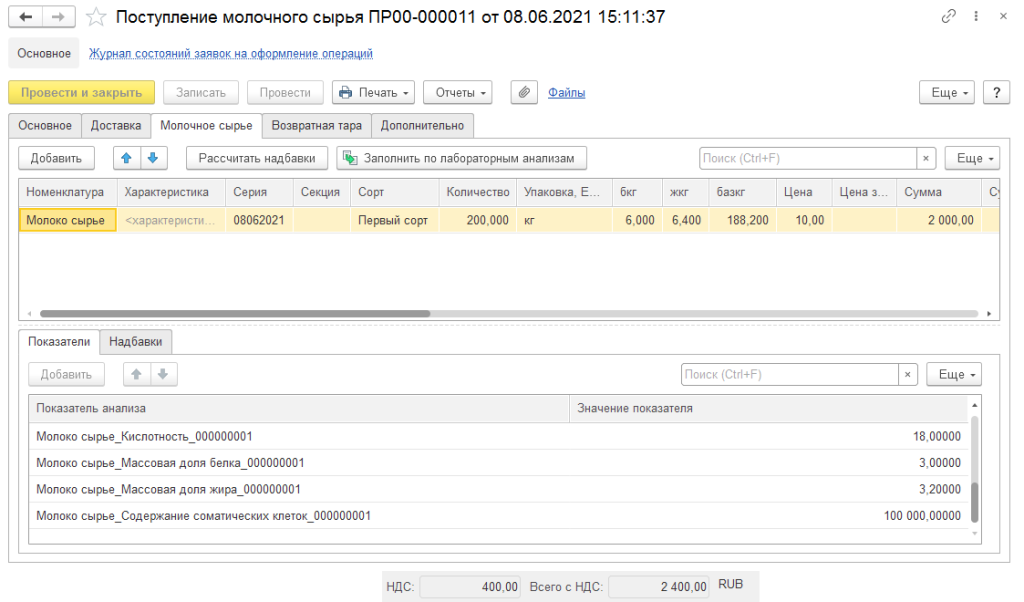The height and width of the screenshot is (602, 1024).
Task: Click the horizontal scrollbar of the raw milk table
Action: [x=230, y=313]
